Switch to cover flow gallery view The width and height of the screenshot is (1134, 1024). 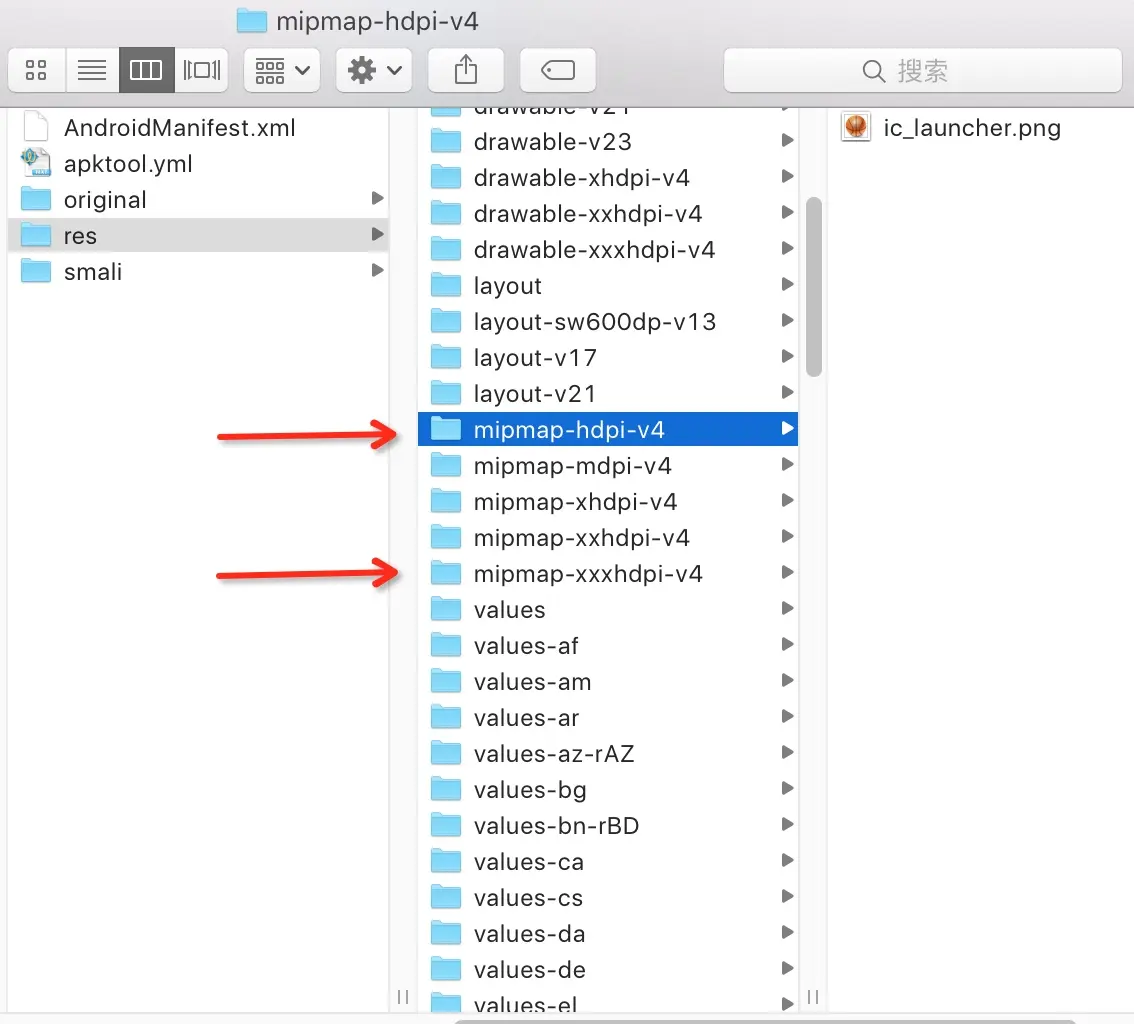pos(202,70)
